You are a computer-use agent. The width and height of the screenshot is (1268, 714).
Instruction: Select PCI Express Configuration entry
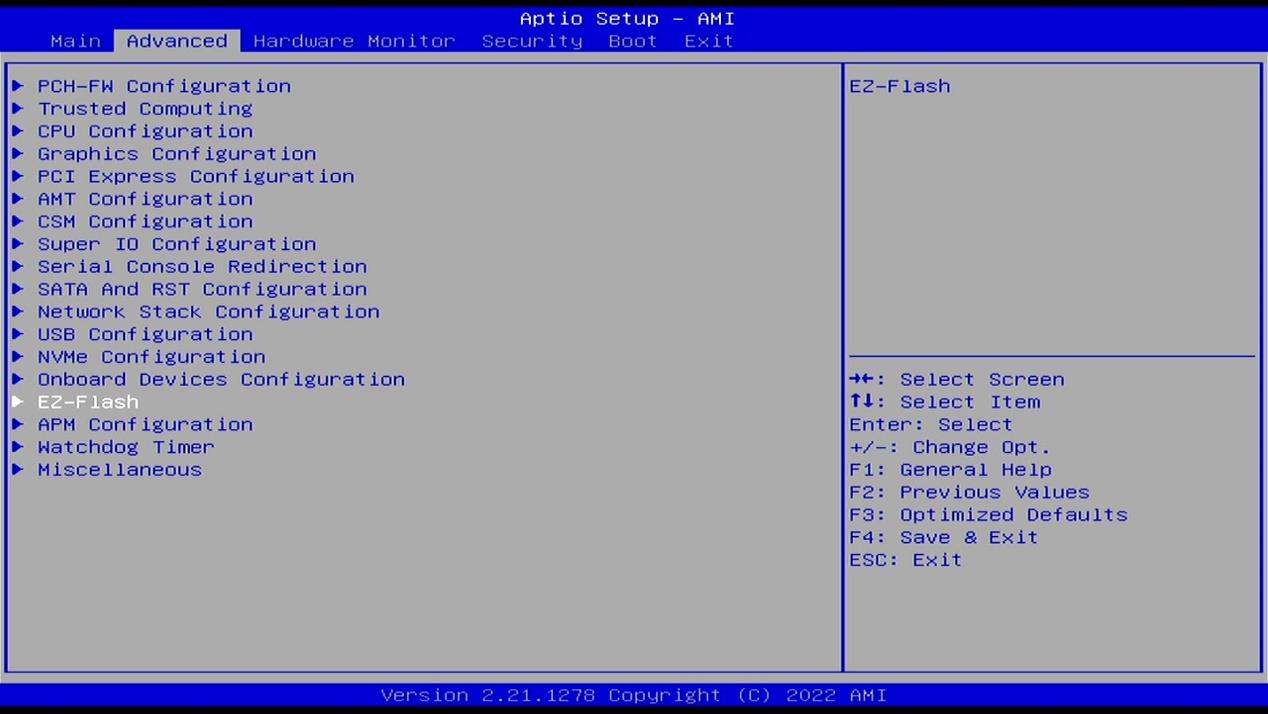tap(195, 176)
